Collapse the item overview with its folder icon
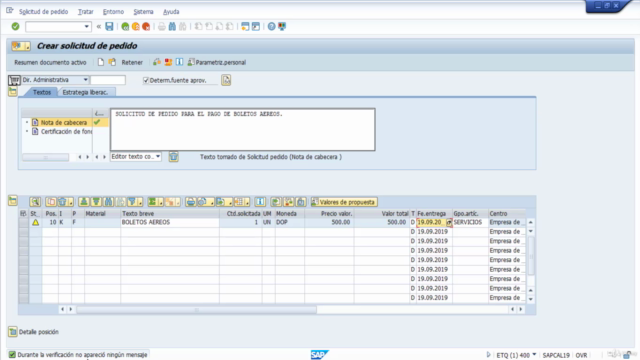 [x=13, y=200]
